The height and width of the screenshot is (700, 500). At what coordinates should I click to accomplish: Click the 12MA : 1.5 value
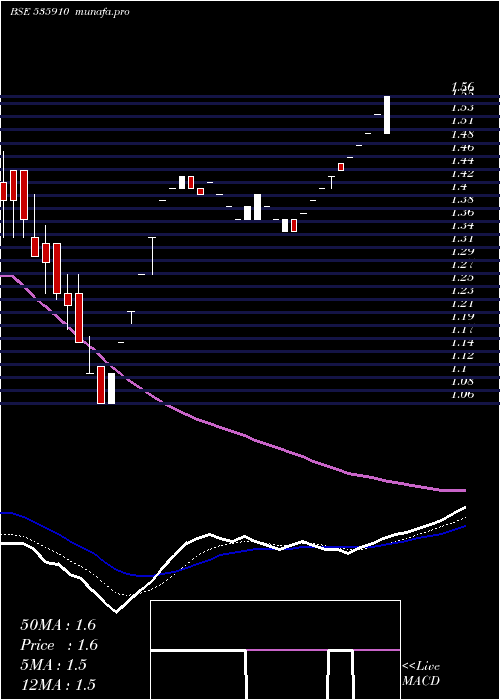tap(58, 684)
